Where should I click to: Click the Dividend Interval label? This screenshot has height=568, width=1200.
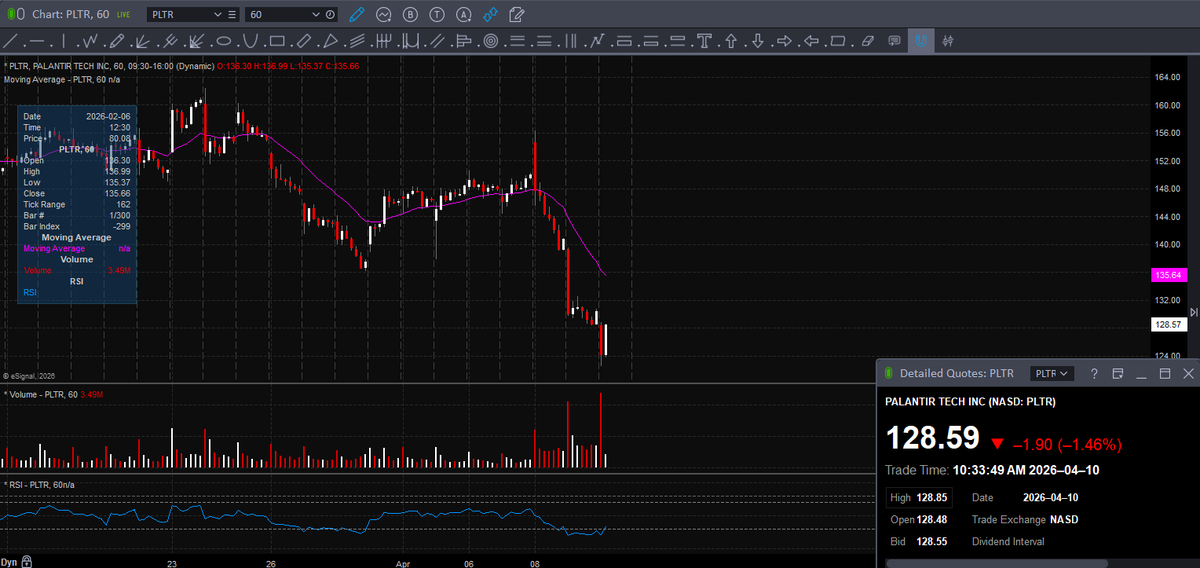(1008, 541)
